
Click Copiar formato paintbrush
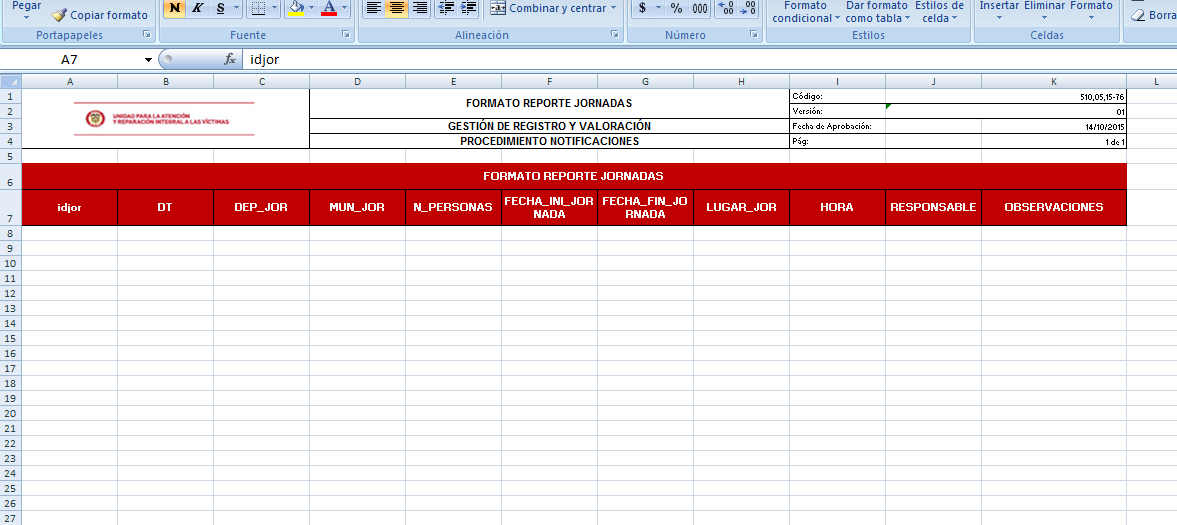[100, 15]
